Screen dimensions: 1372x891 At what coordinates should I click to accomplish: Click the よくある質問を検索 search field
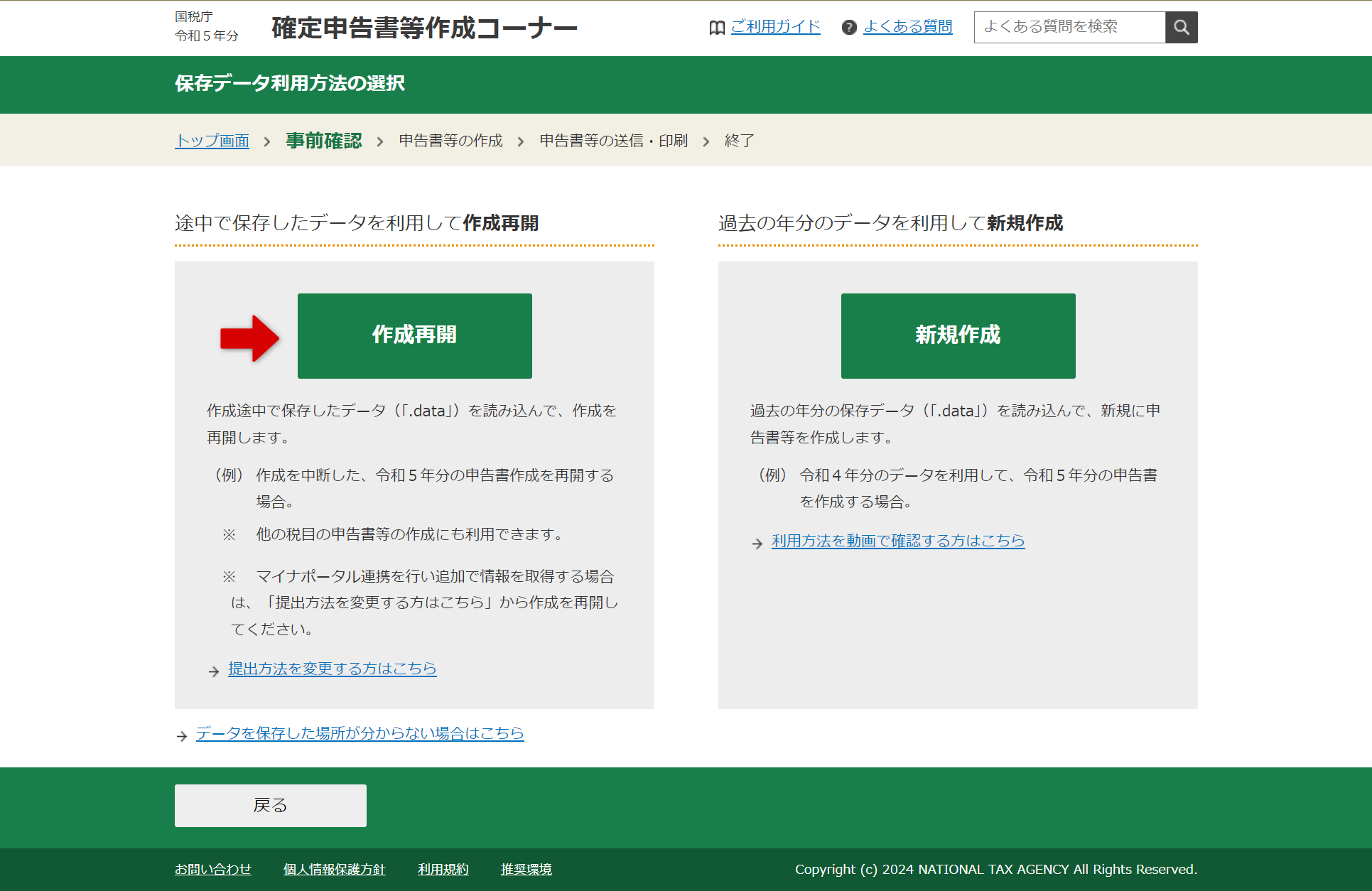pos(1069,27)
